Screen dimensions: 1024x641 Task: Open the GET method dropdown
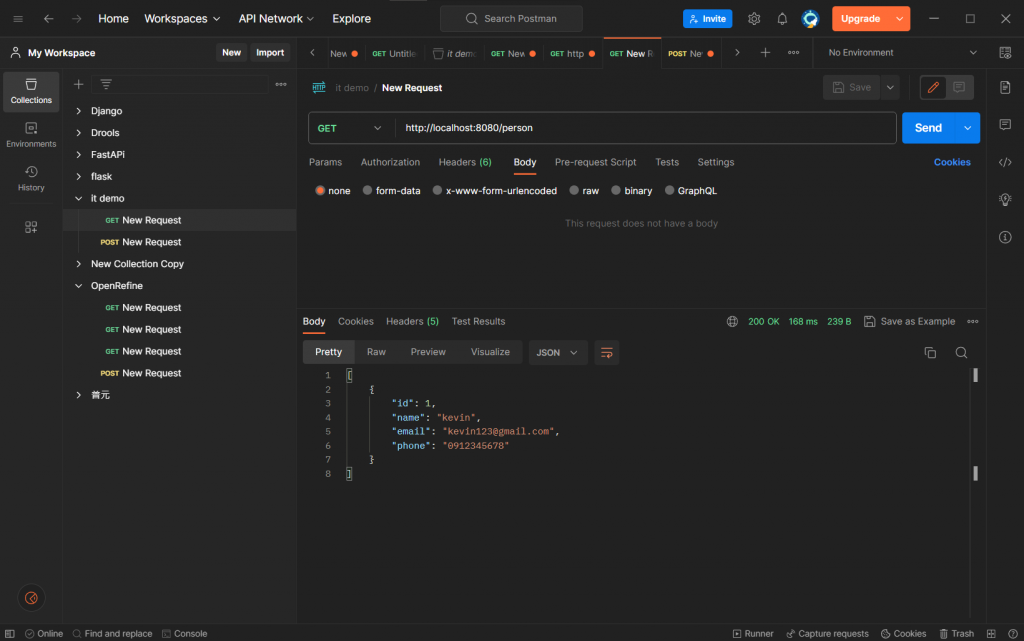(351, 128)
